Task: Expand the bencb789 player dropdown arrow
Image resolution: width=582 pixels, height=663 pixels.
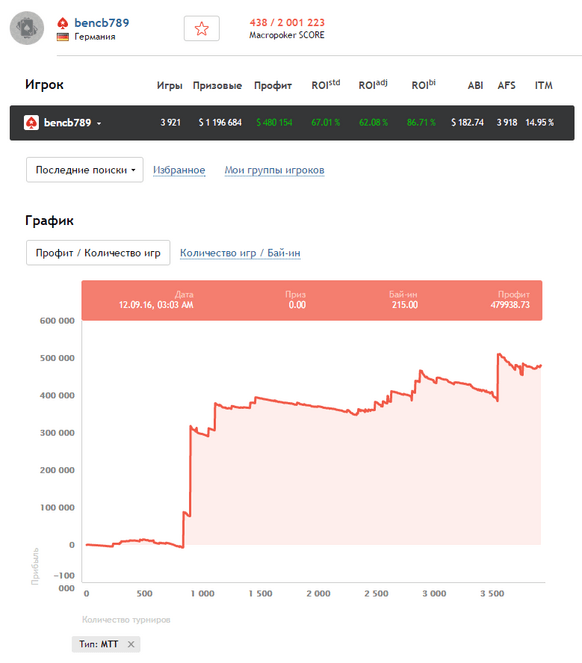Action: click(99, 123)
